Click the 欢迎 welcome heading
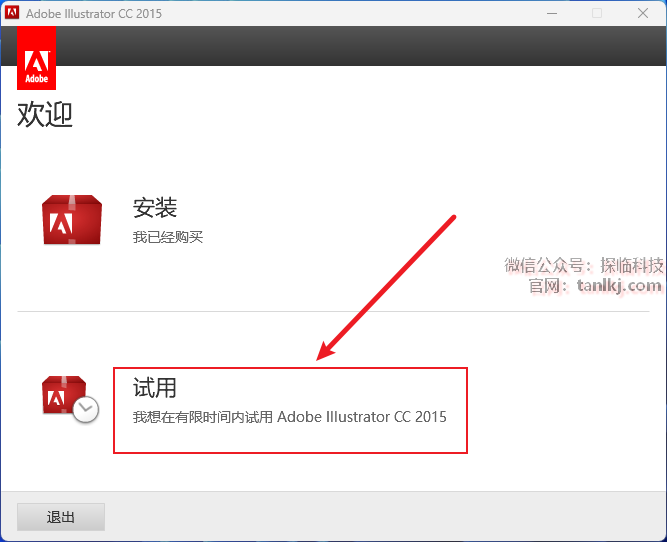 [x=45, y=114]
